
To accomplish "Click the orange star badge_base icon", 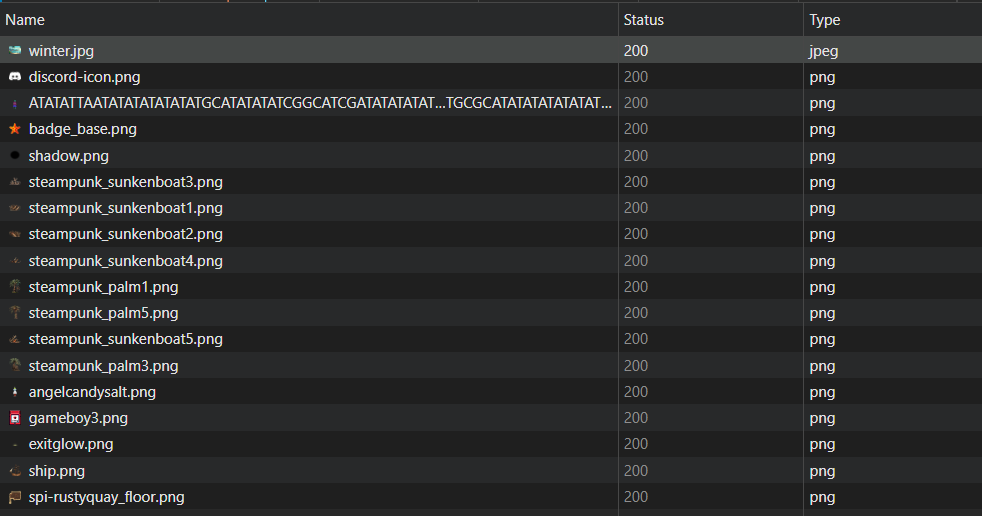I will [14, 129].
